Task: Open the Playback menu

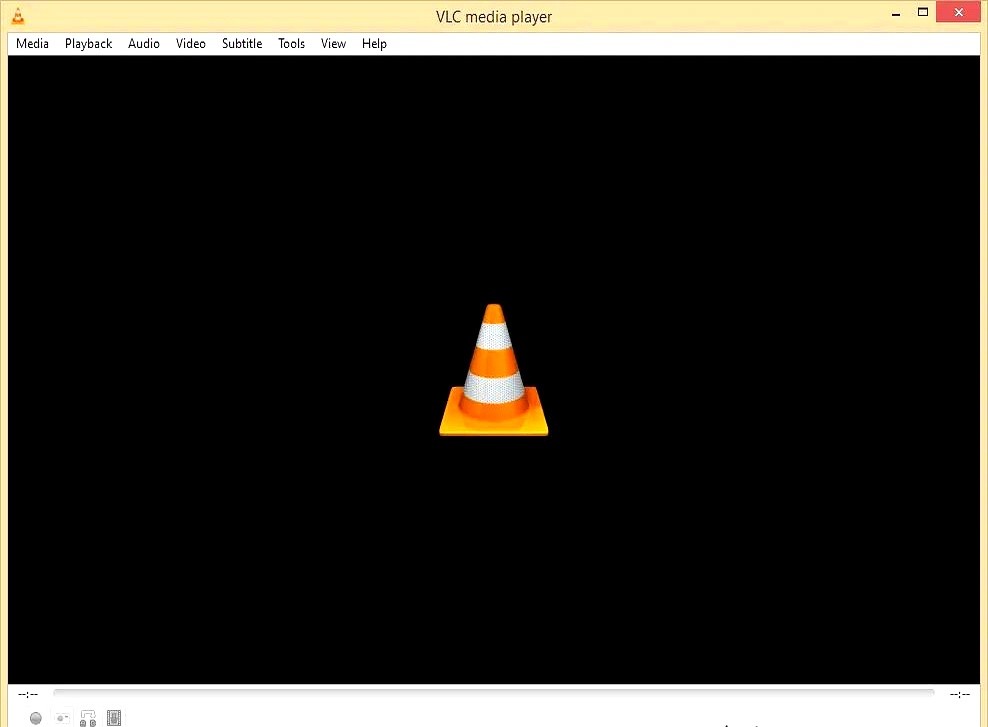Action: click(88, 43)
